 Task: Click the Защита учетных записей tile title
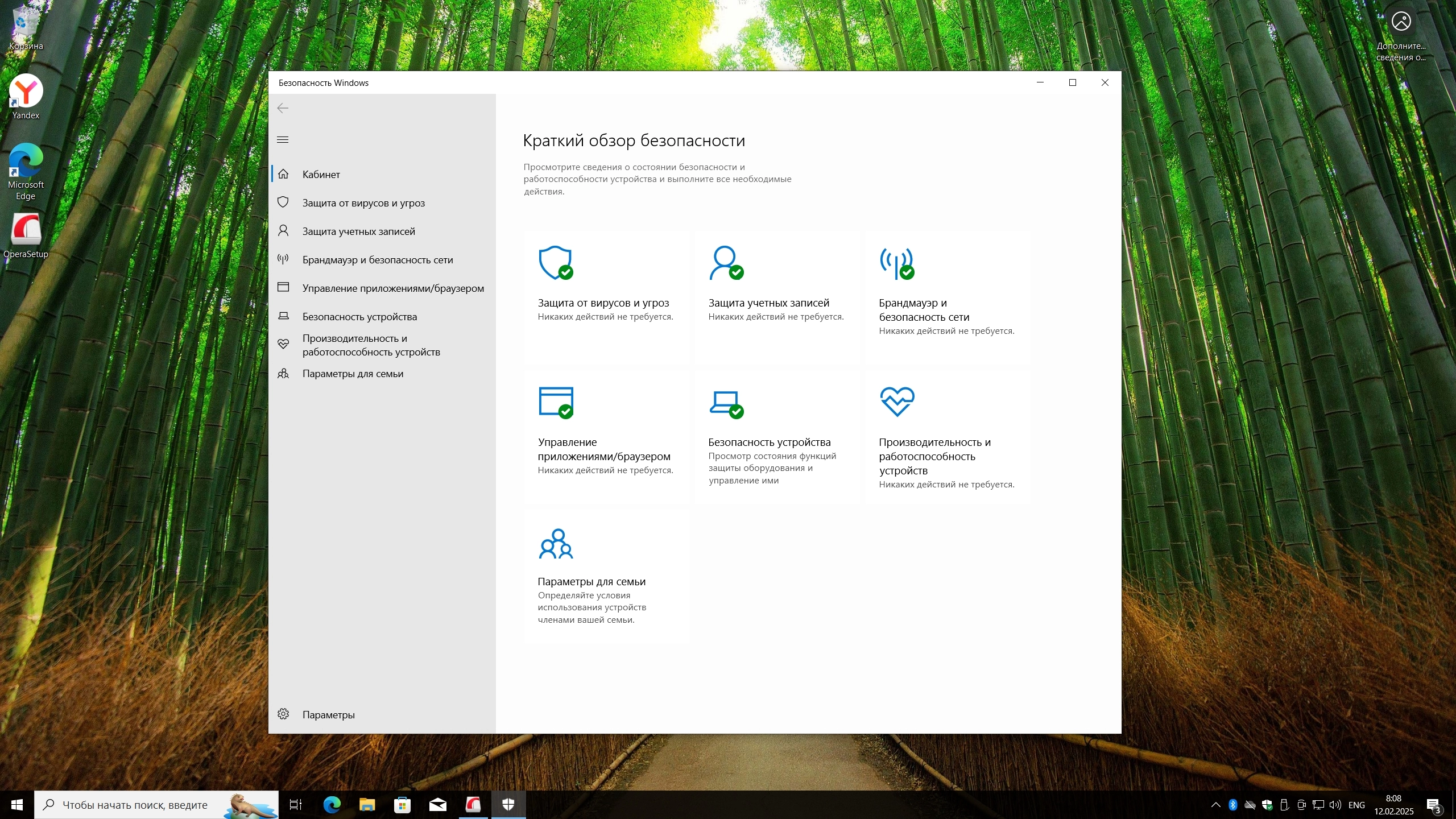point(768,303)
